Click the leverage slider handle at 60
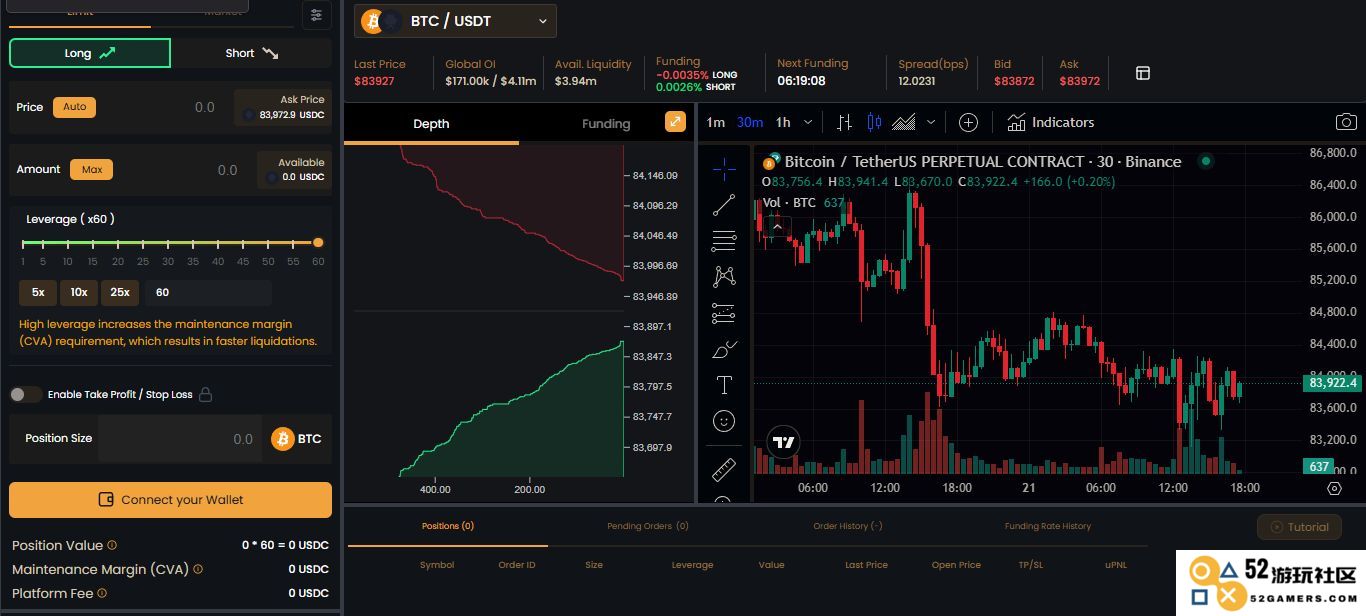 318,242
